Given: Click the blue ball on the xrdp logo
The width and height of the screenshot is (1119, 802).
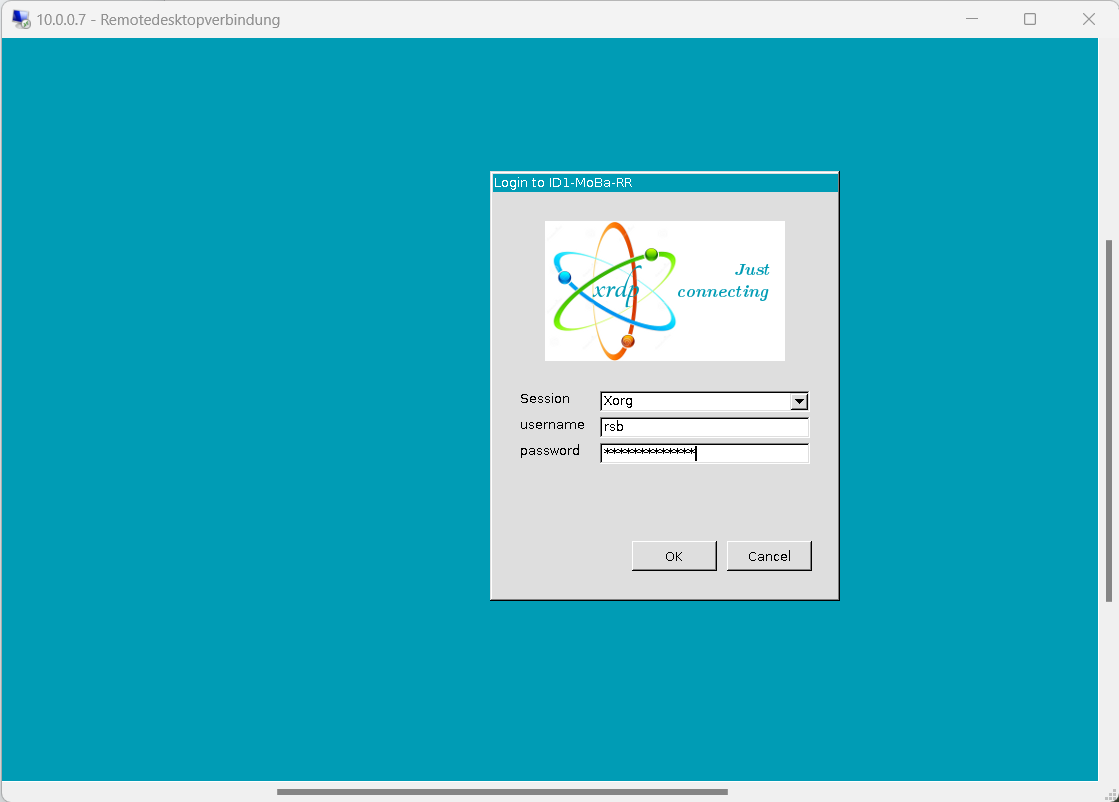Looking at the screenshot, I should [x=564, y=277].
